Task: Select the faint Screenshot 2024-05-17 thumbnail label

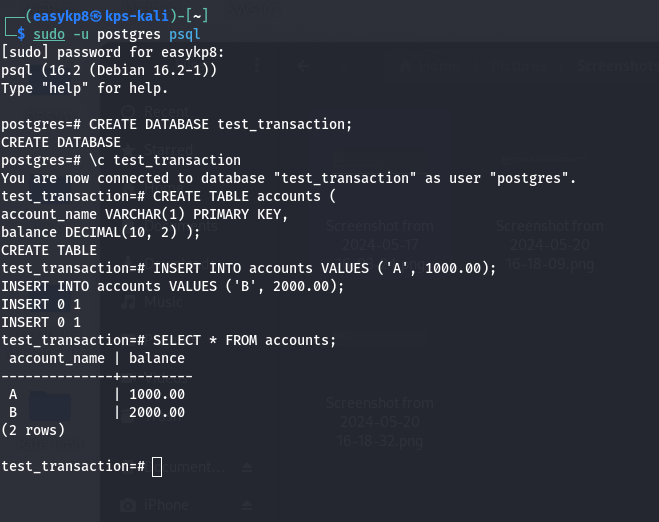Action: click(x=380, y=245)
